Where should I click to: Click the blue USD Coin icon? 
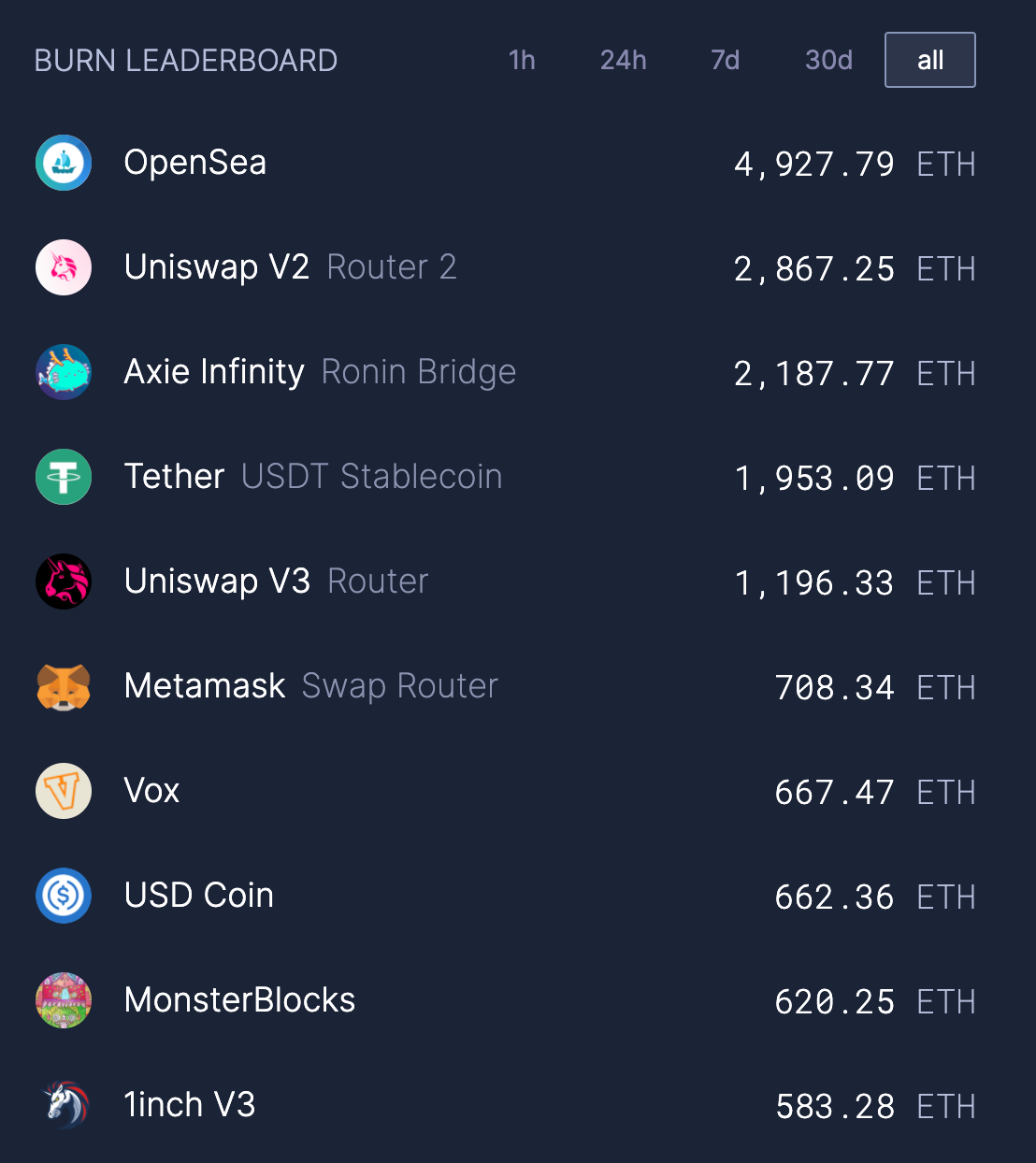(x=64, y=896)
